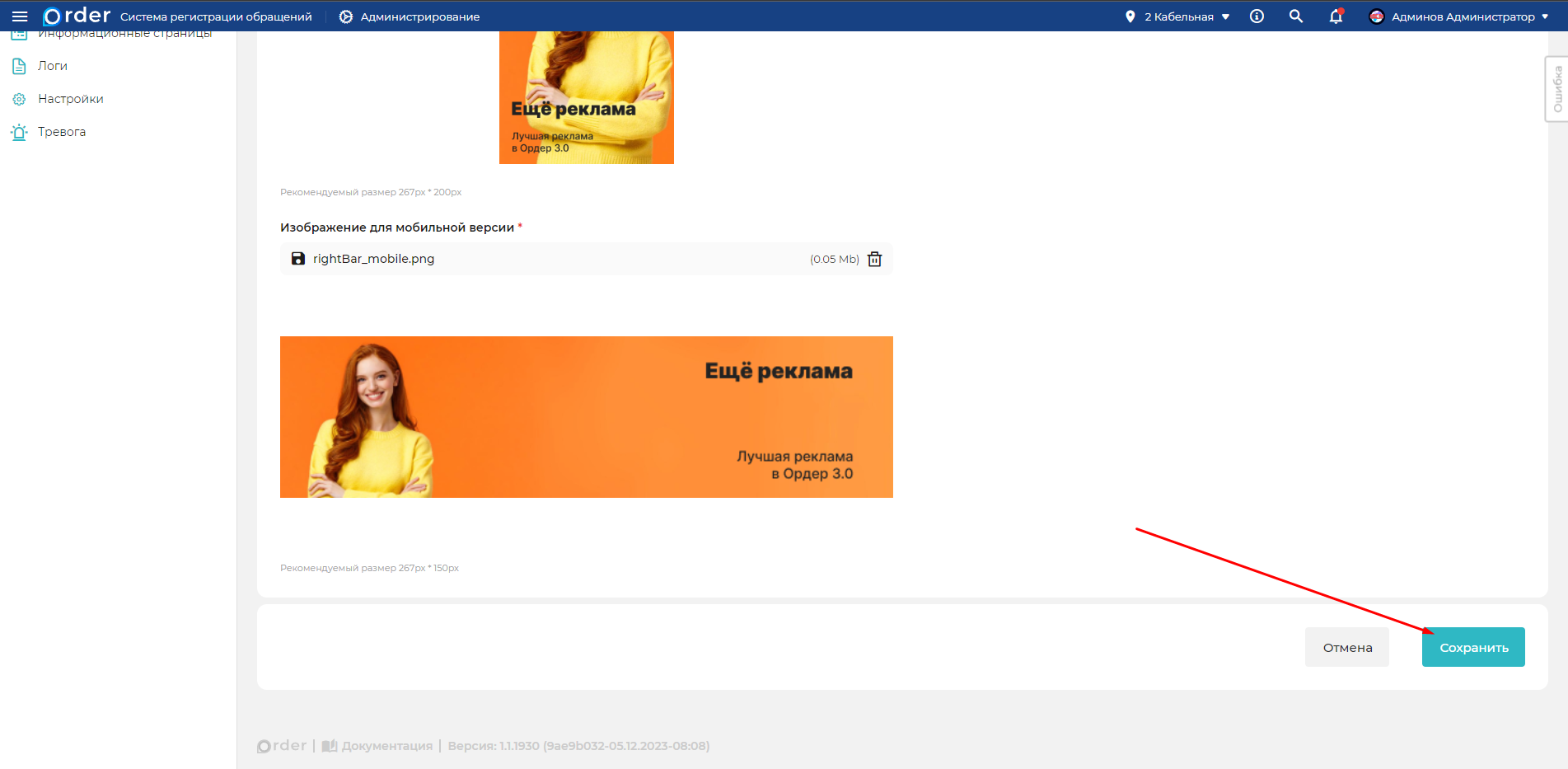Open the Логи sidebar item
The height and width of the screenshot is (769, 1568).
coord(53,66)
